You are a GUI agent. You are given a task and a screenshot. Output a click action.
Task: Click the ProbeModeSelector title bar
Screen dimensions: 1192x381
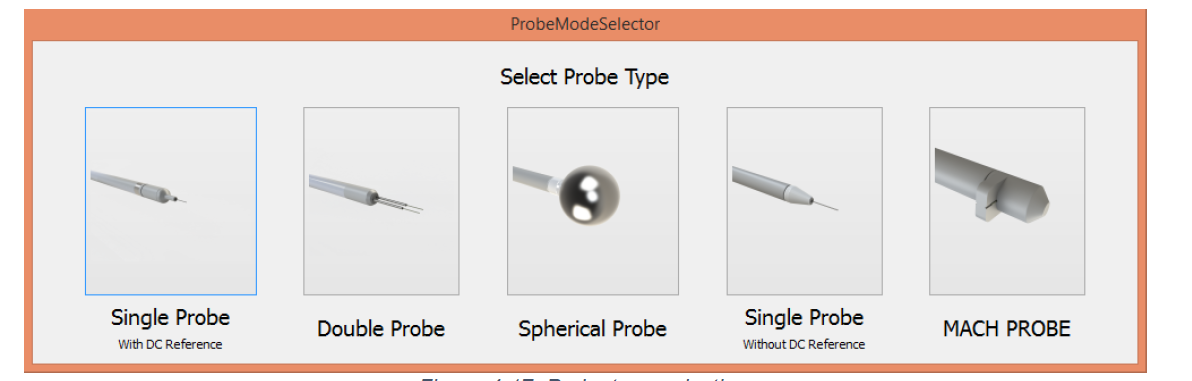click(585, 24)
